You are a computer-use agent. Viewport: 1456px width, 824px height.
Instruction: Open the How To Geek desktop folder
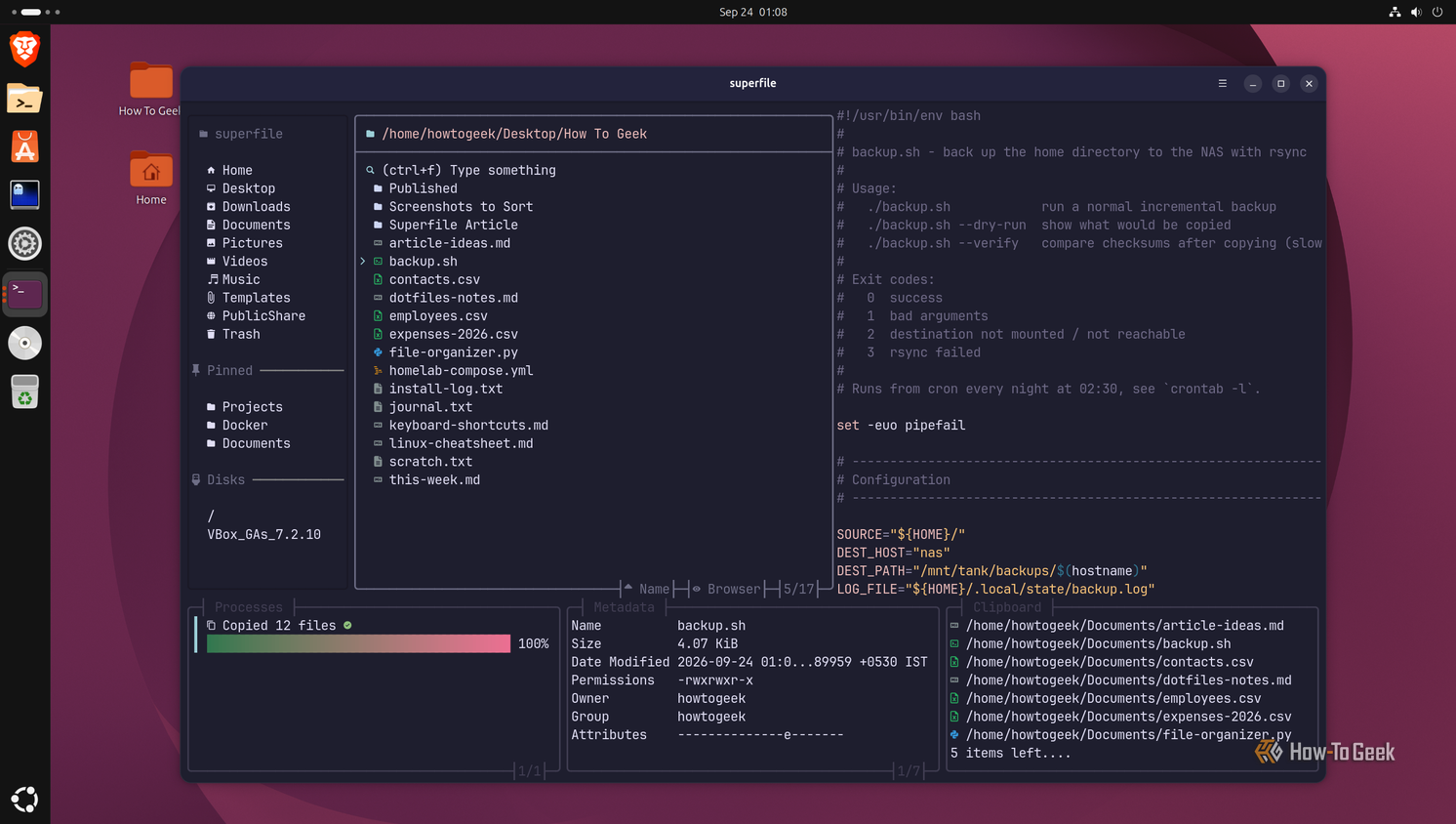click(150, 89)
